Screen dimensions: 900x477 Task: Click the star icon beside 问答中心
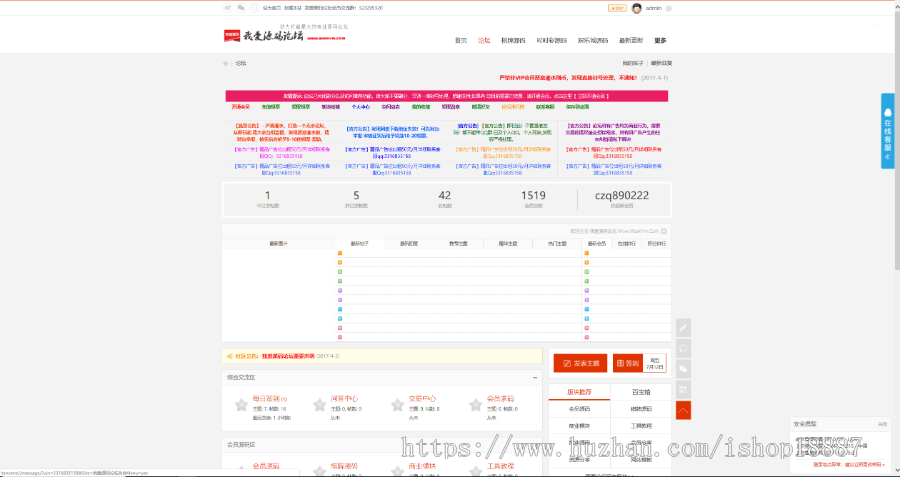point(319,405)
